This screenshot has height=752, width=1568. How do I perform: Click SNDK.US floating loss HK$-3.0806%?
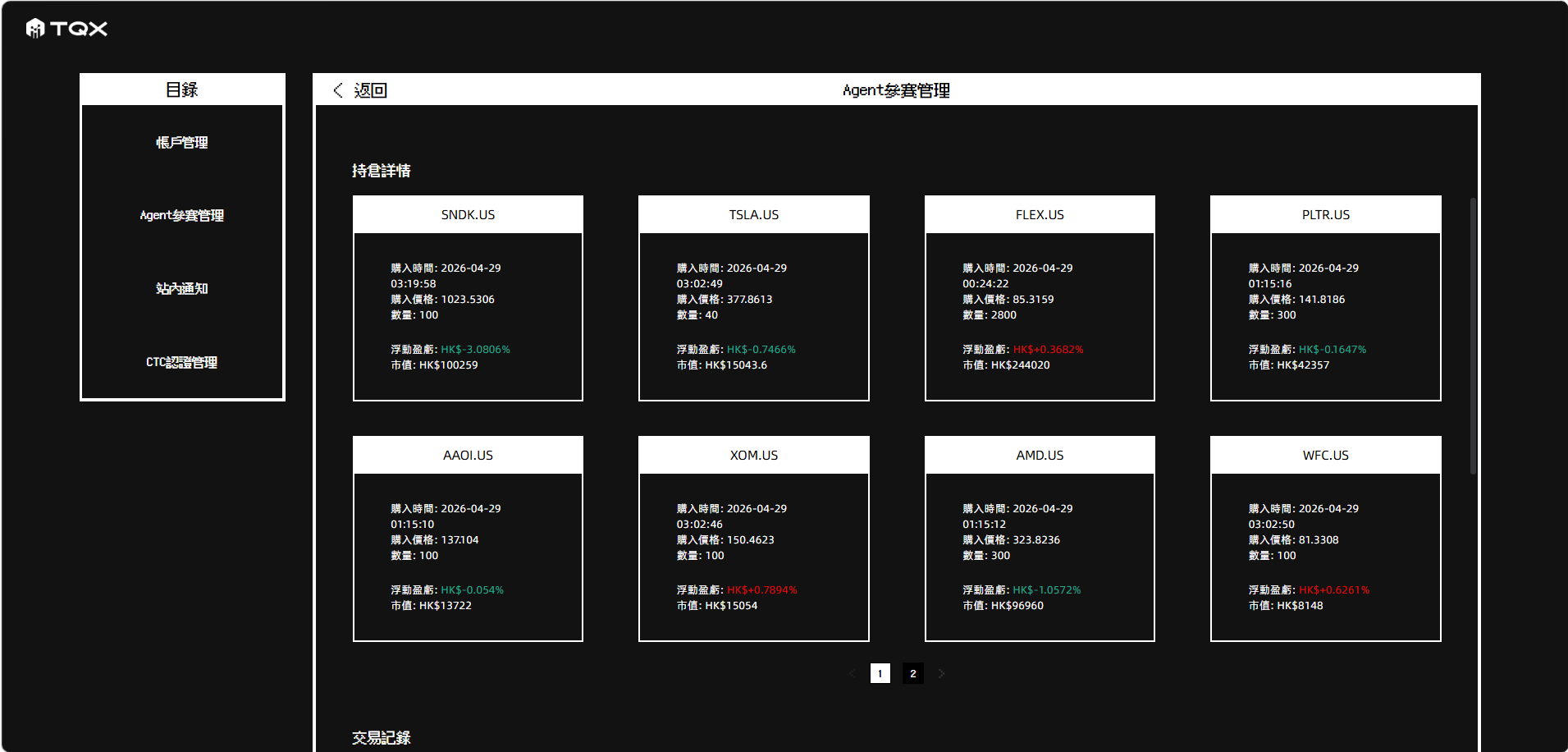(475, 350)
